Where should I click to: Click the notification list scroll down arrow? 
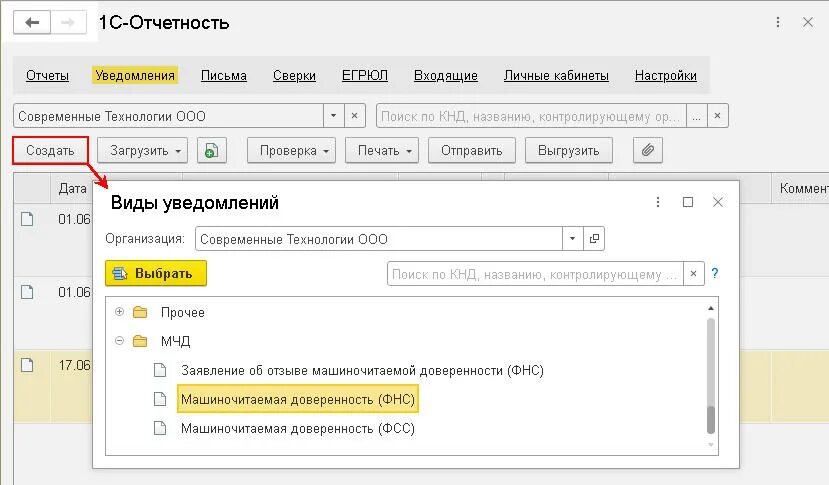[x=711, y=445]
